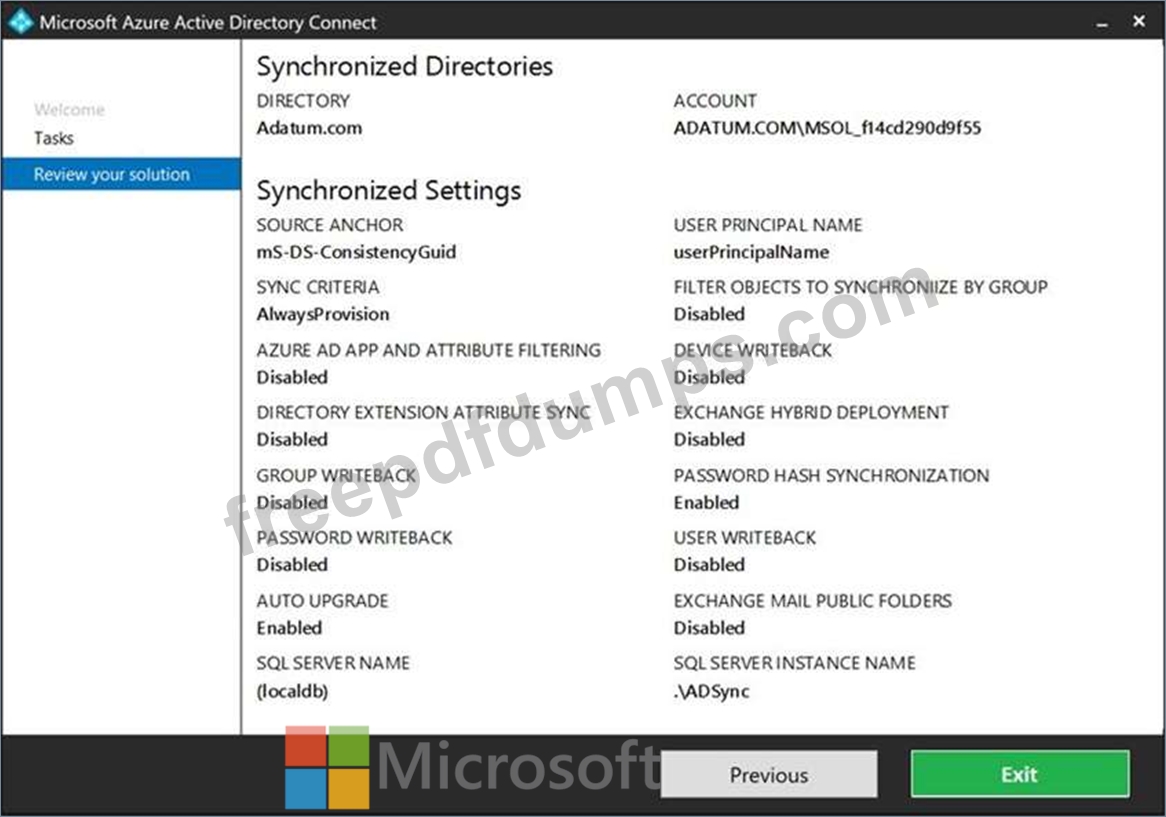Image resolution: width=1166 pixels, height=817 pixels.
Task: Minimize the Azure AD Connect window
Action: tap(1102, 23)
